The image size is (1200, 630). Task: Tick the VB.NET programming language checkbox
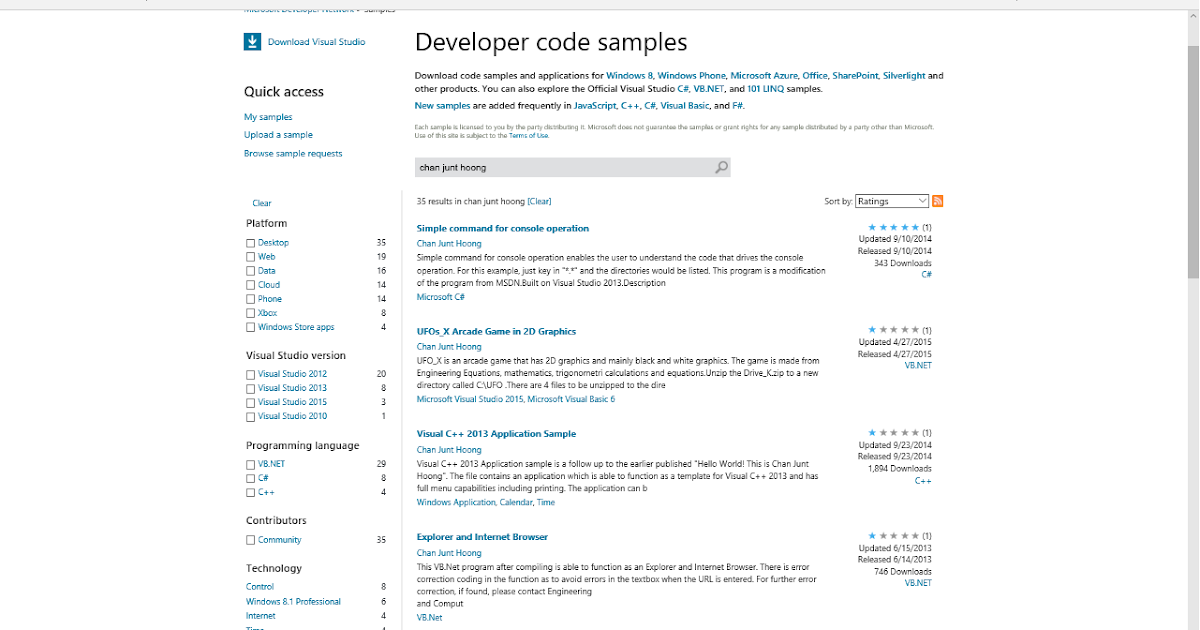click(x=250, y=464)
